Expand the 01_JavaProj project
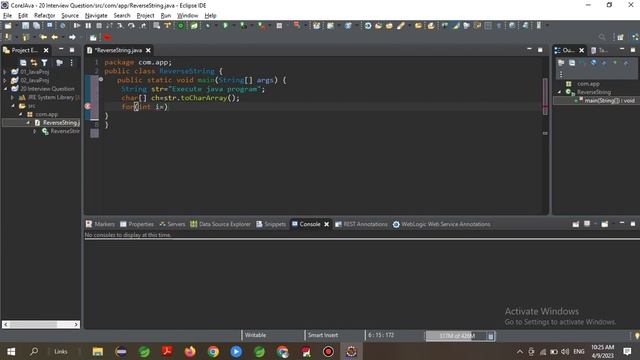Screen dimensions: 640x360 [x=5, y=72]
